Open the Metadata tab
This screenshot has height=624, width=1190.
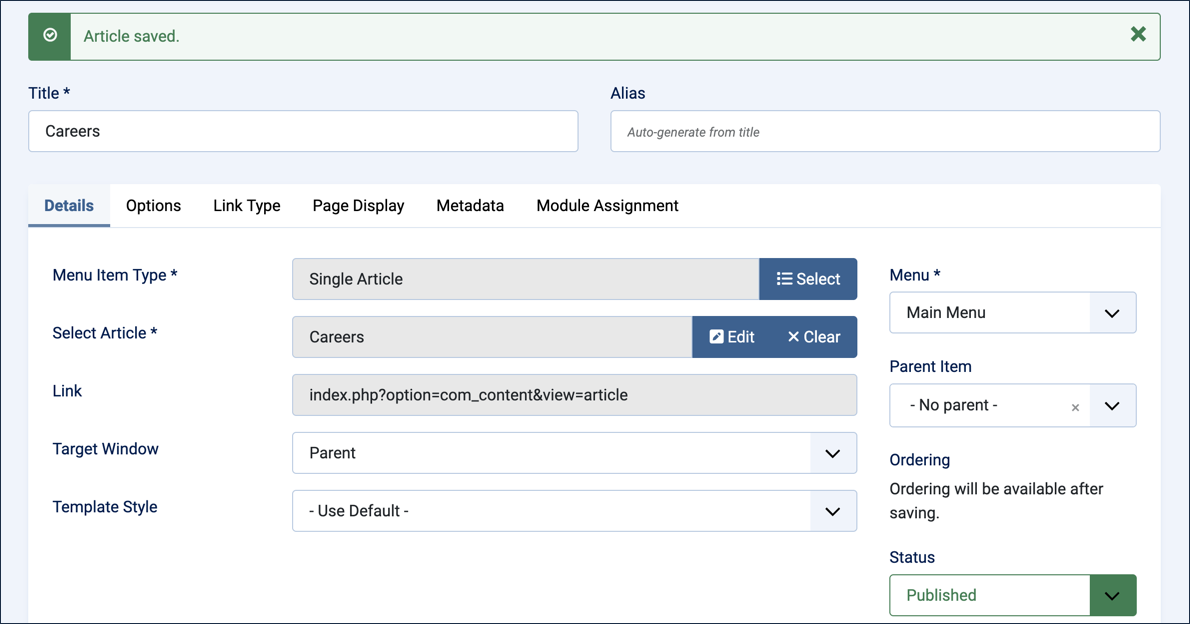pos(470,206)
